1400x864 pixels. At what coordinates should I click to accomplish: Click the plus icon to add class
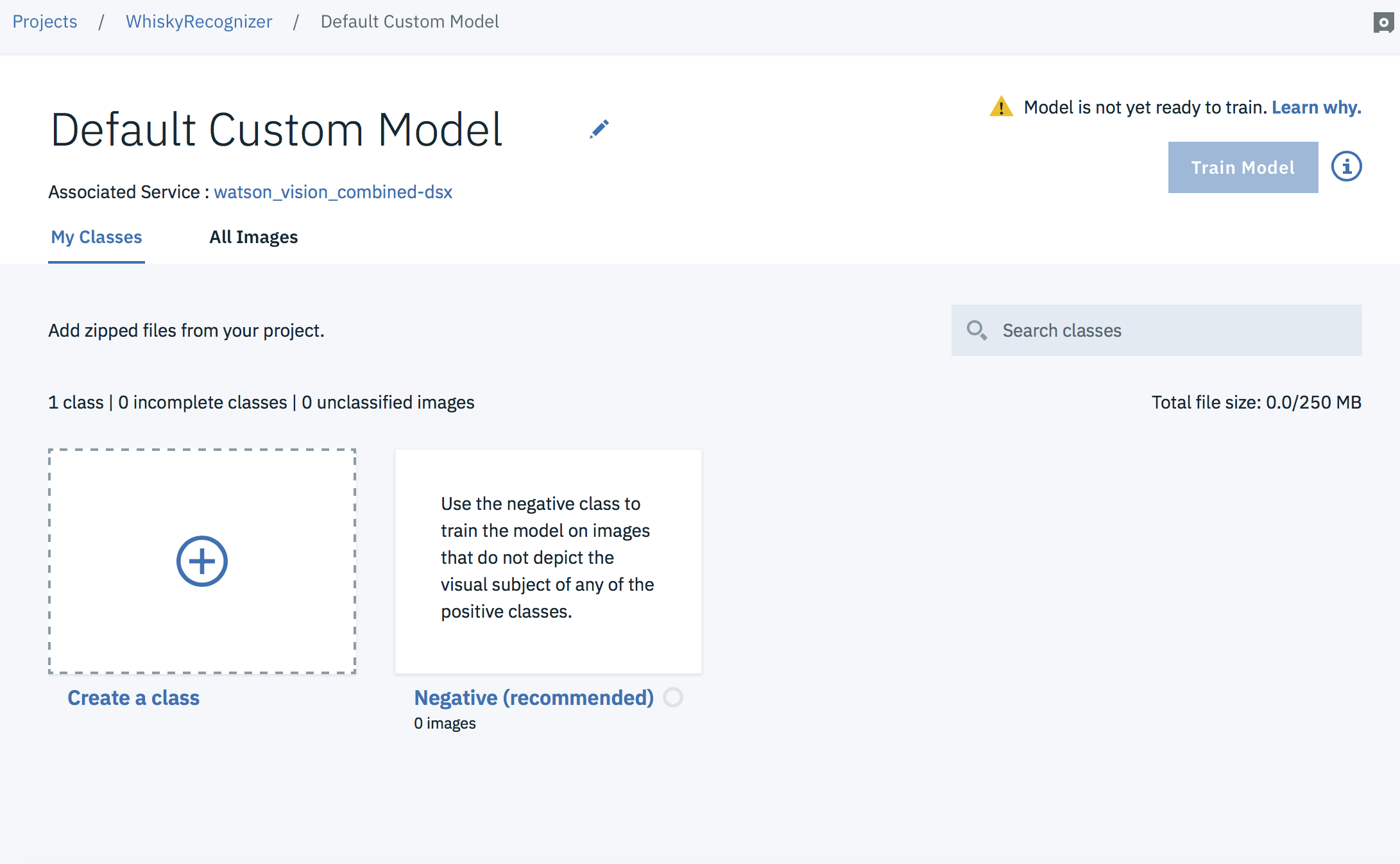[x=201, y=561]
